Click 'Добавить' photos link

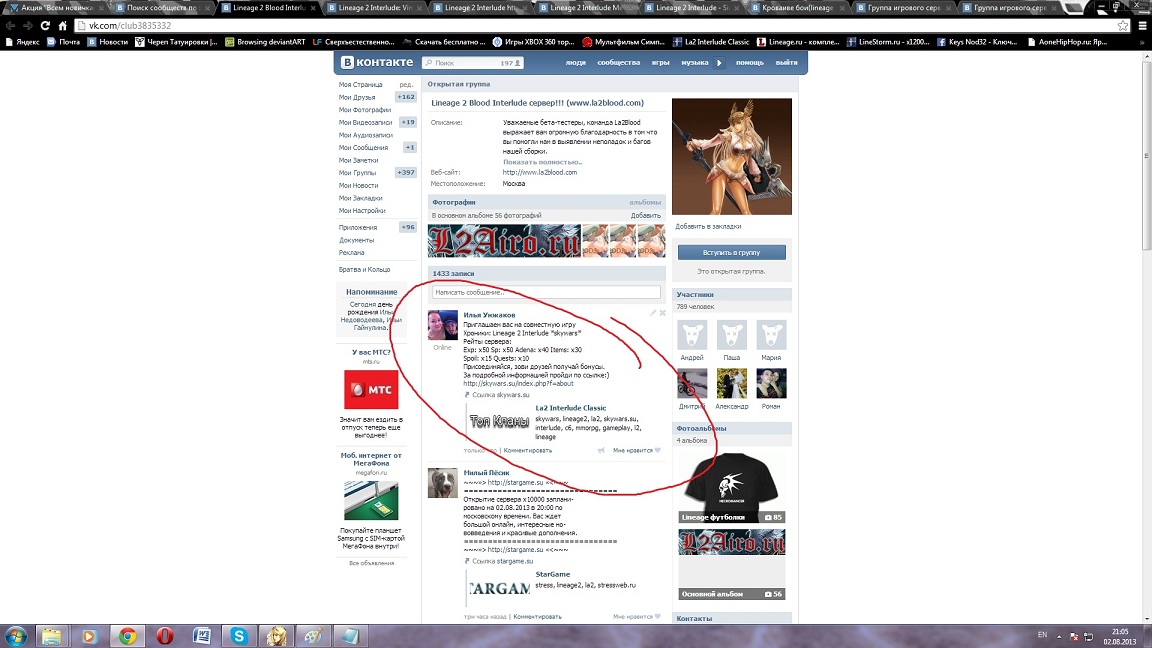pyautogui.click(x=646, y=215)
